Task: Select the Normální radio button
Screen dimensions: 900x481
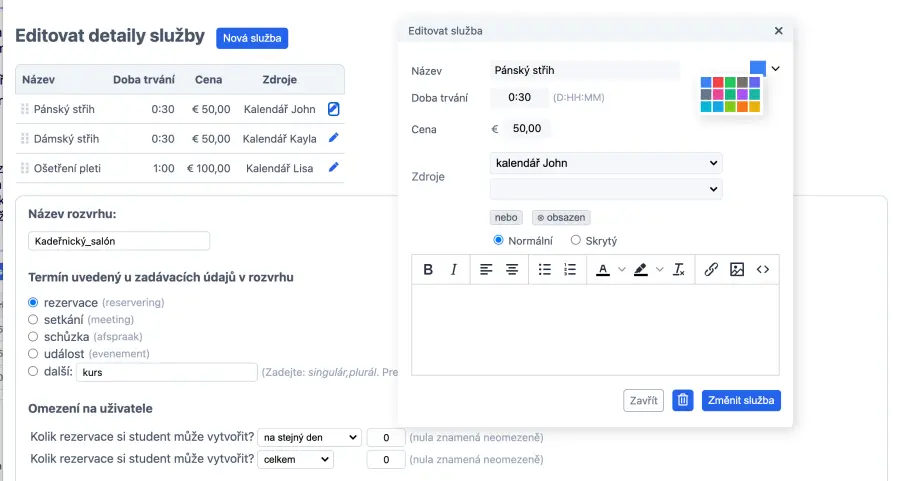Action: [499, 240]
